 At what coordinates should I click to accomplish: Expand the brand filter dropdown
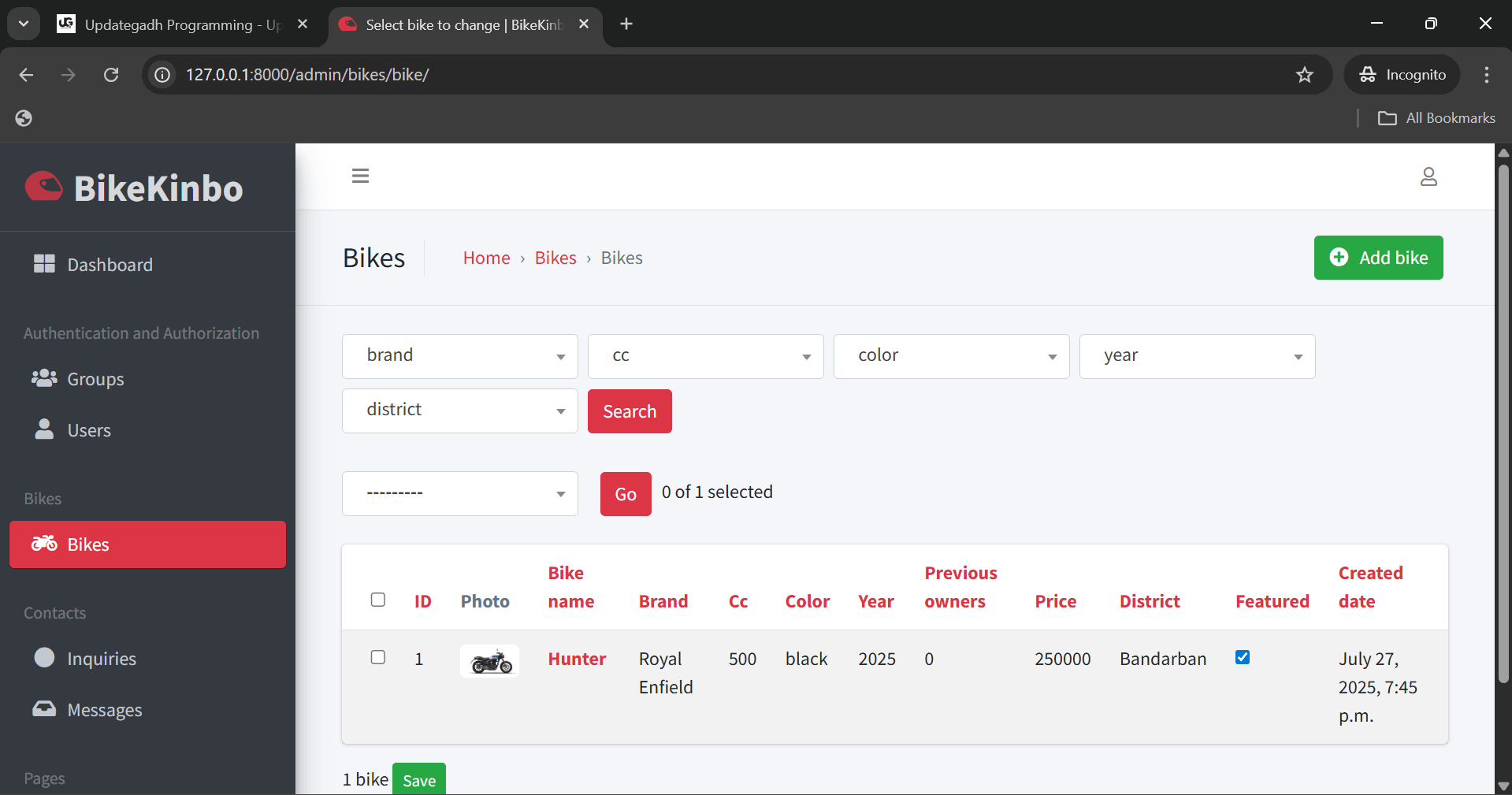[x=459, y=356]
